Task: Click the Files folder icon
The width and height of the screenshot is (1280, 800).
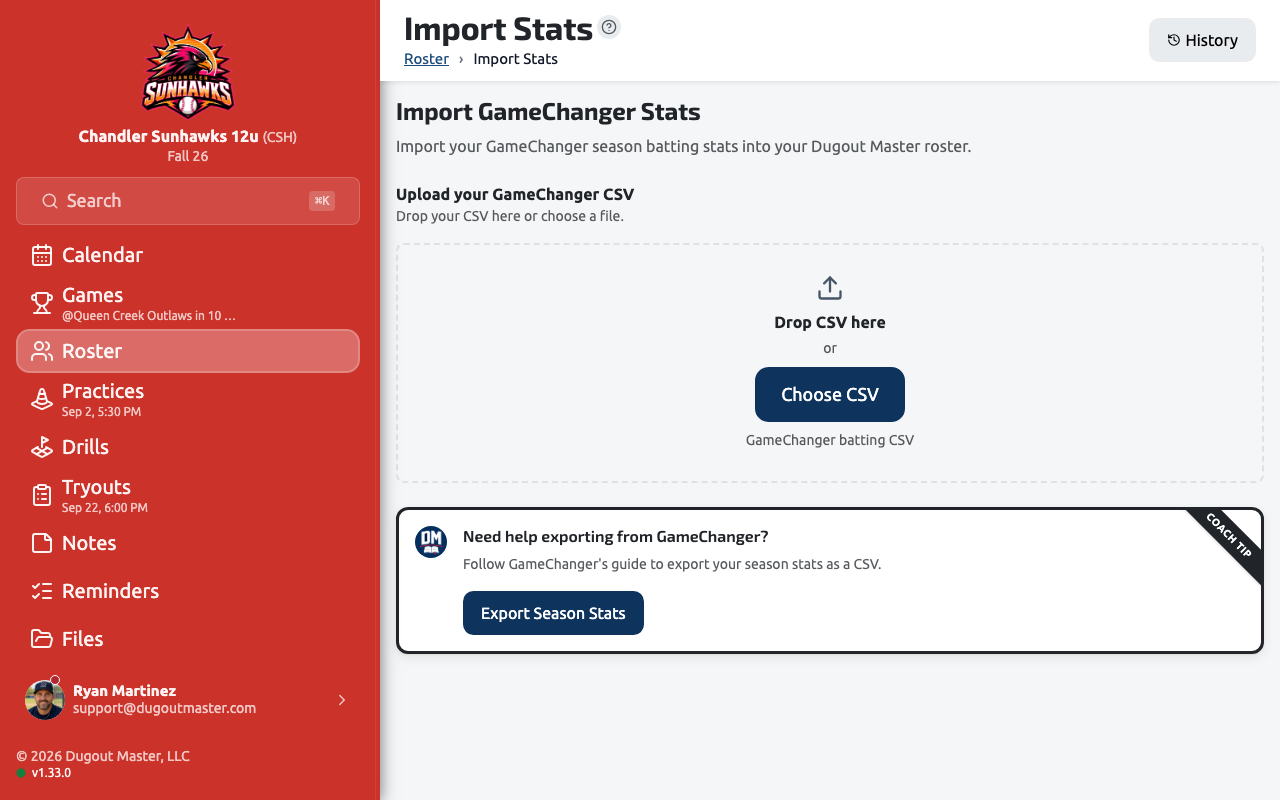Action: [x=42, y=639]
